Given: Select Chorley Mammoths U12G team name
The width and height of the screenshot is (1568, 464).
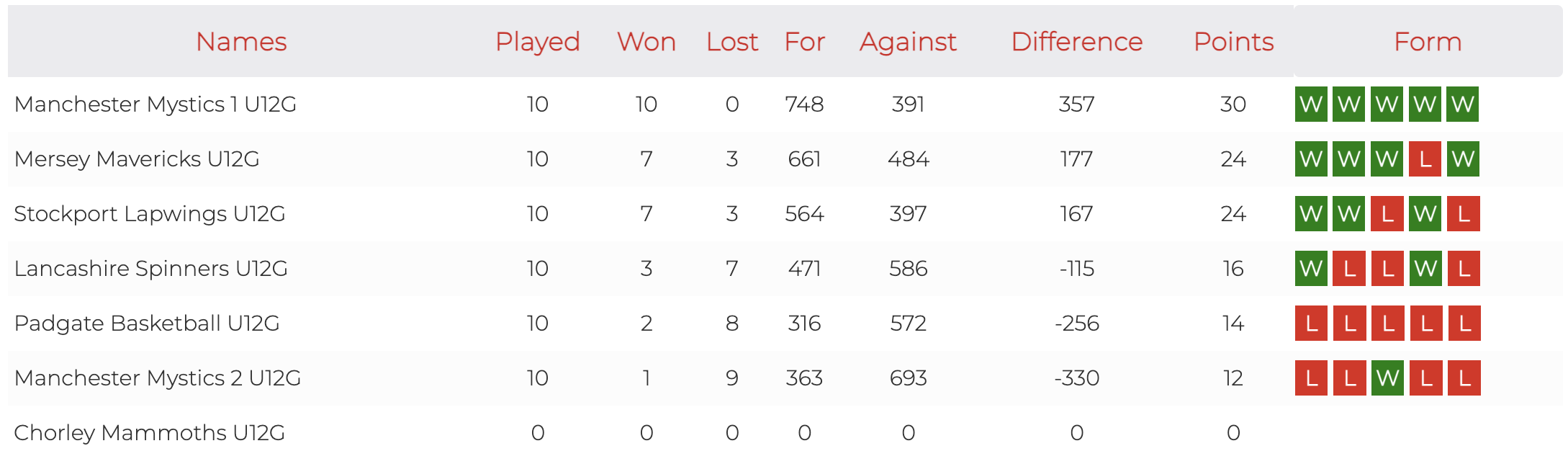Looking at the screenshot, I should click(x=150, y=433).
